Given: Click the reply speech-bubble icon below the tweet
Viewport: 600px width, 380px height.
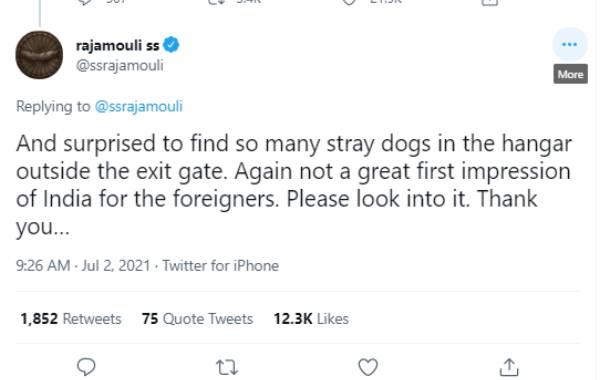Looking at the screenshot, I should coord(86,367).
